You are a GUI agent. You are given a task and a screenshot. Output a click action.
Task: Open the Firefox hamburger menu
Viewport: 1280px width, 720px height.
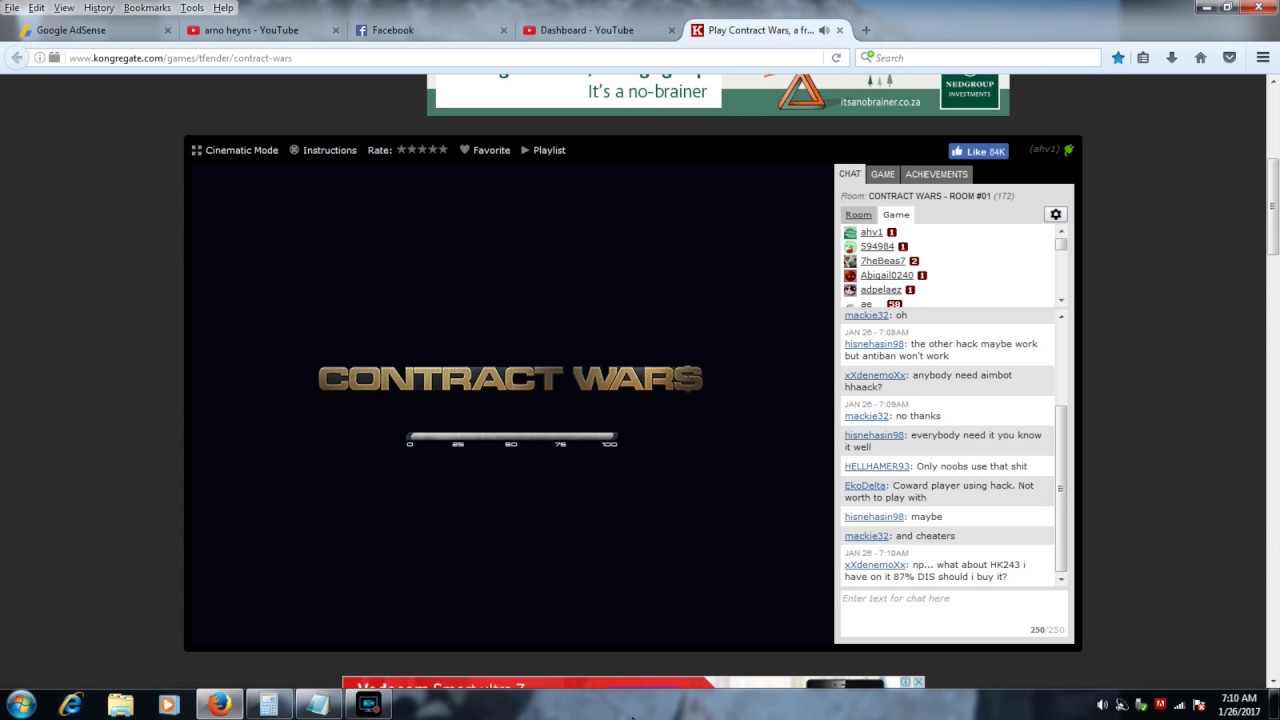(x=1263, y=58)
